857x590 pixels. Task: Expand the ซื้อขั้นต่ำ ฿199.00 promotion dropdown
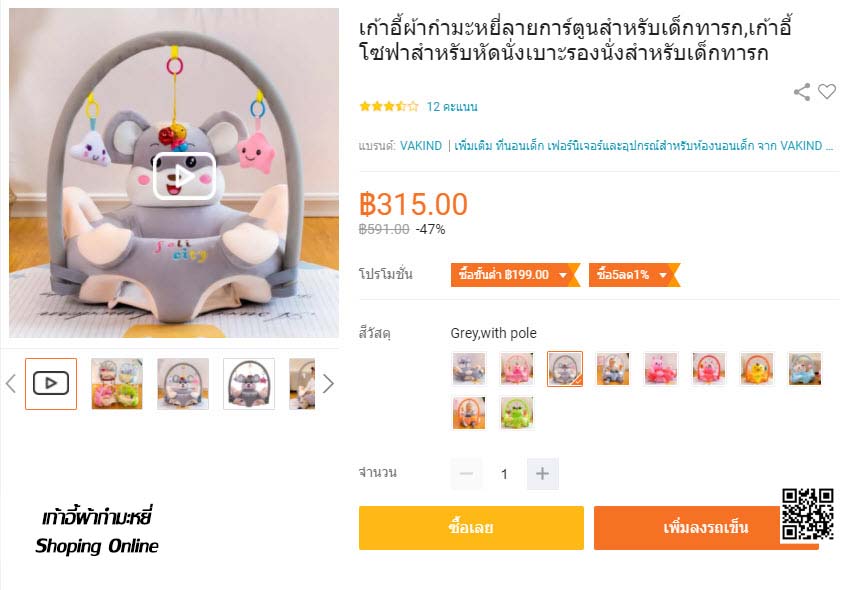click(515, 274)
